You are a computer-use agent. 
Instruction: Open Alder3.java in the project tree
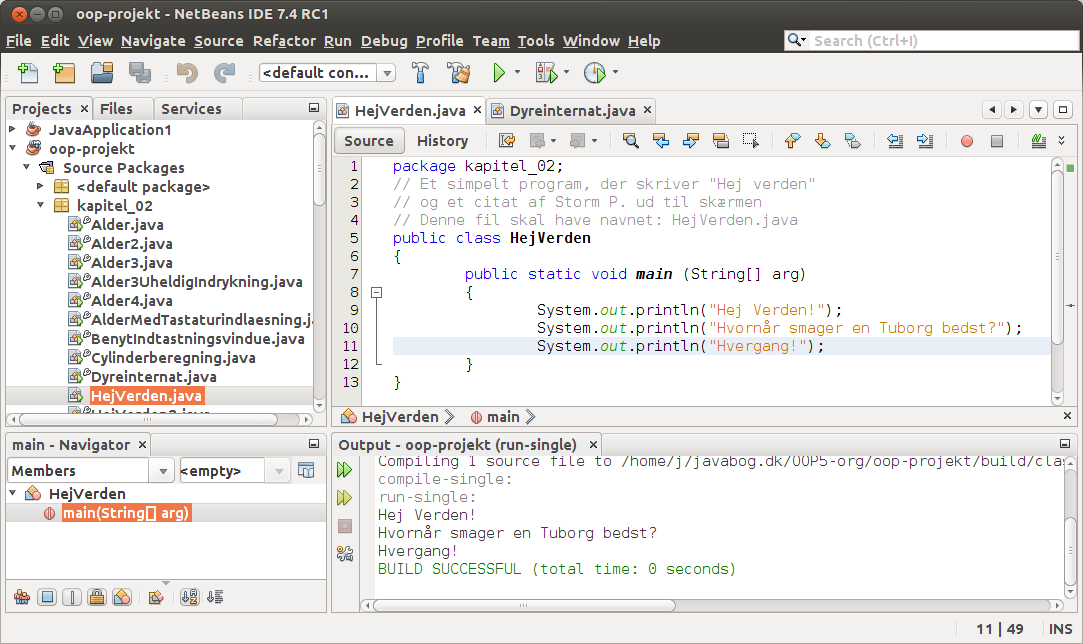(131, 263)
